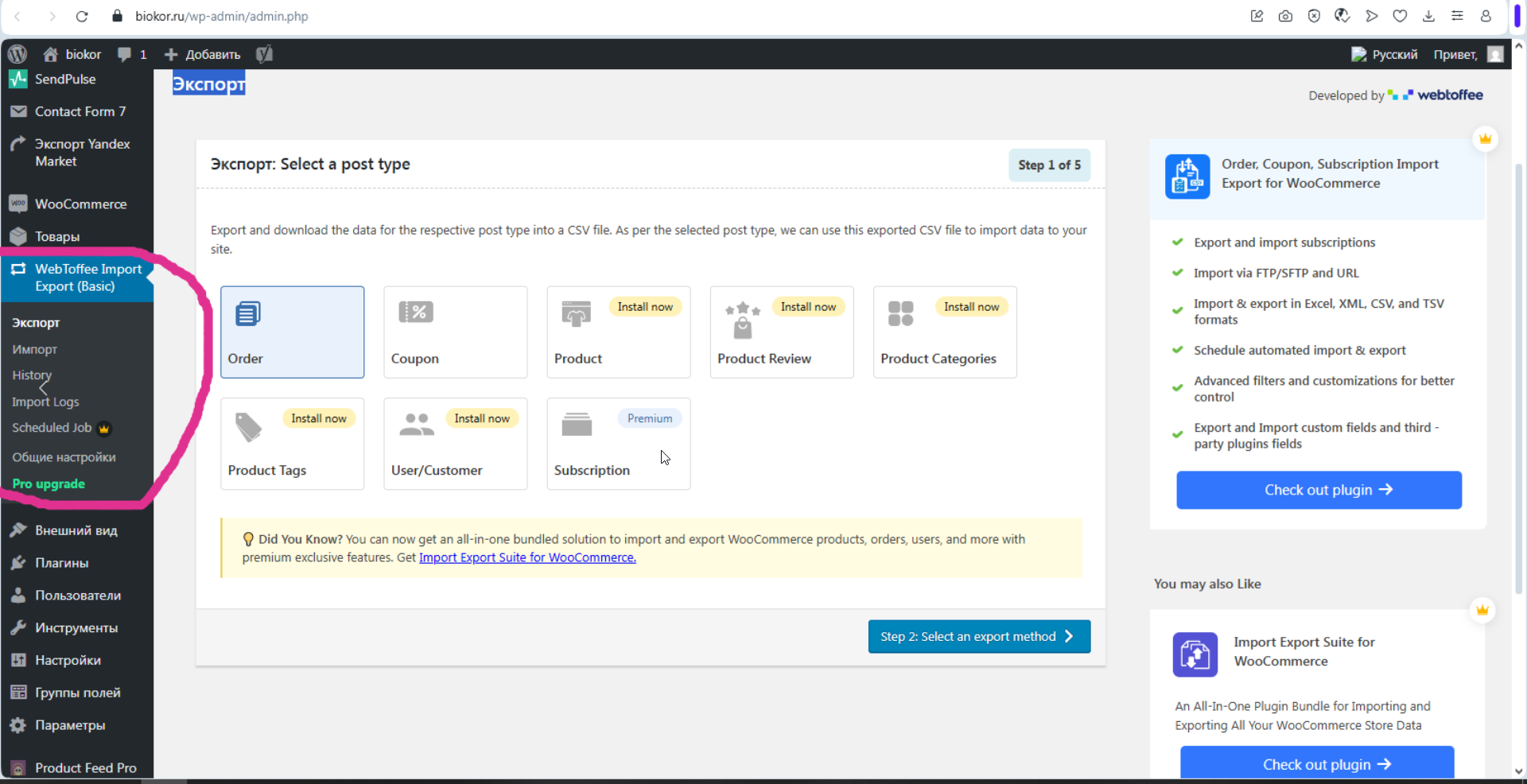The width and height of the screenshot is (1527, 784).
Task: Select the Subscription card
Action: point(619,444)
